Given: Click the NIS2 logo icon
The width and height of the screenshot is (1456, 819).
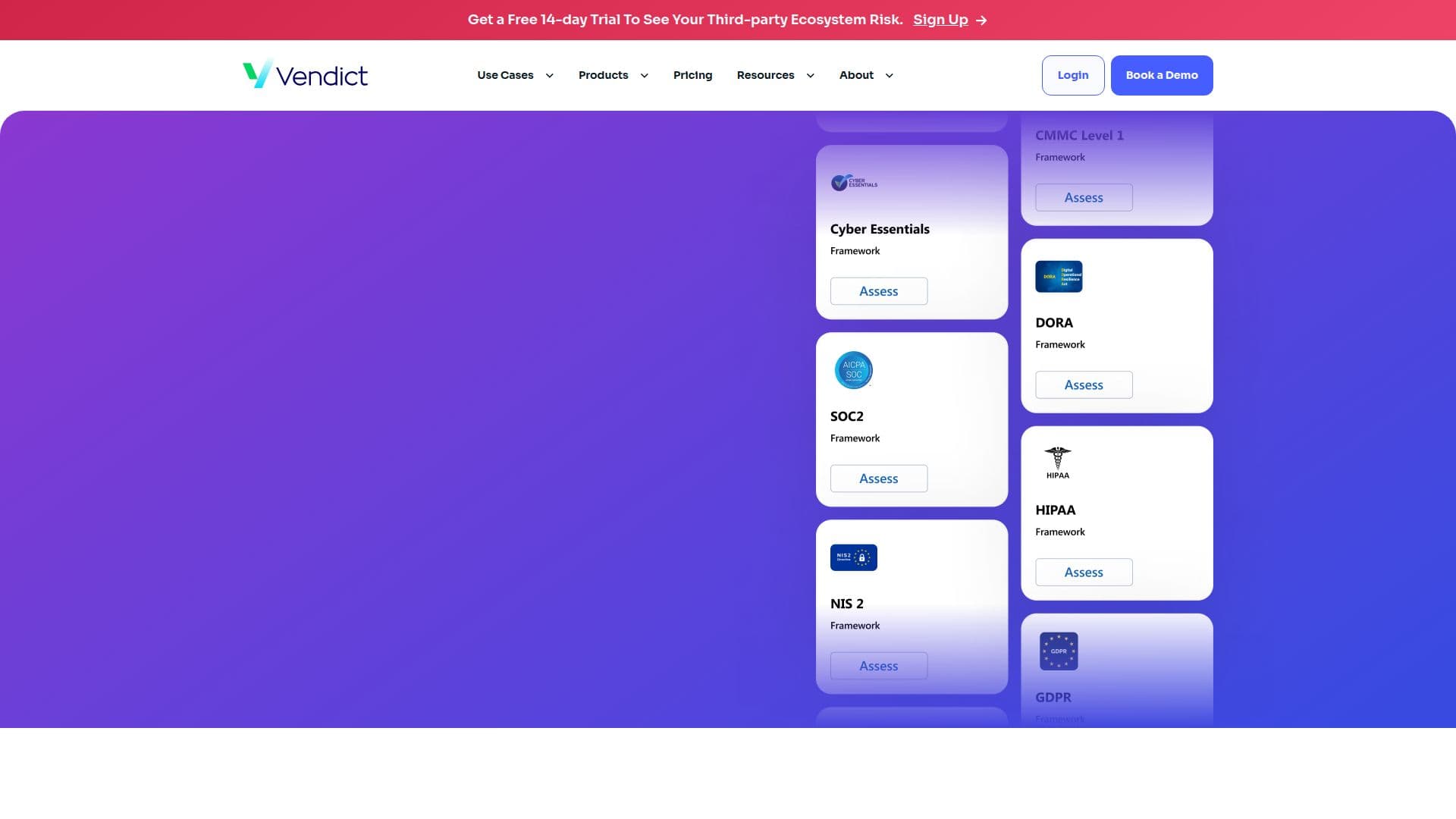Looking at the screenshot, I should pos(854,557).
